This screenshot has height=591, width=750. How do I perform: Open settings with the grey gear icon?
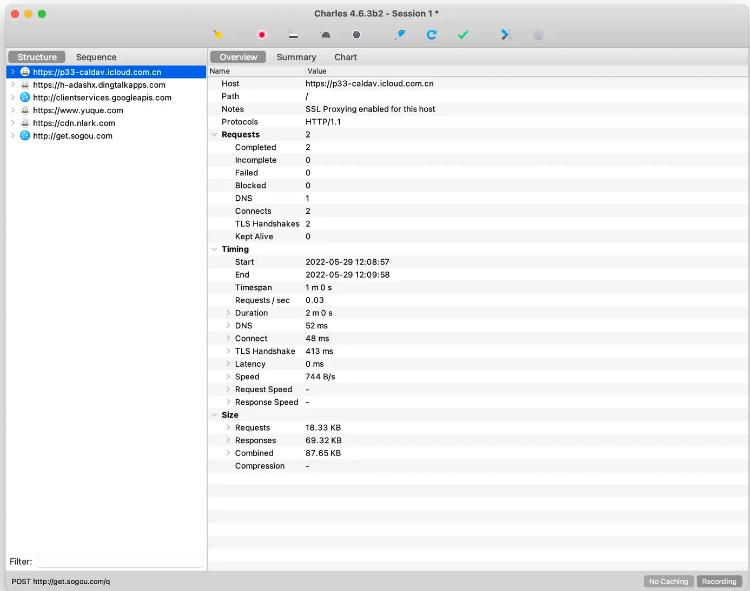pos(538,34)
